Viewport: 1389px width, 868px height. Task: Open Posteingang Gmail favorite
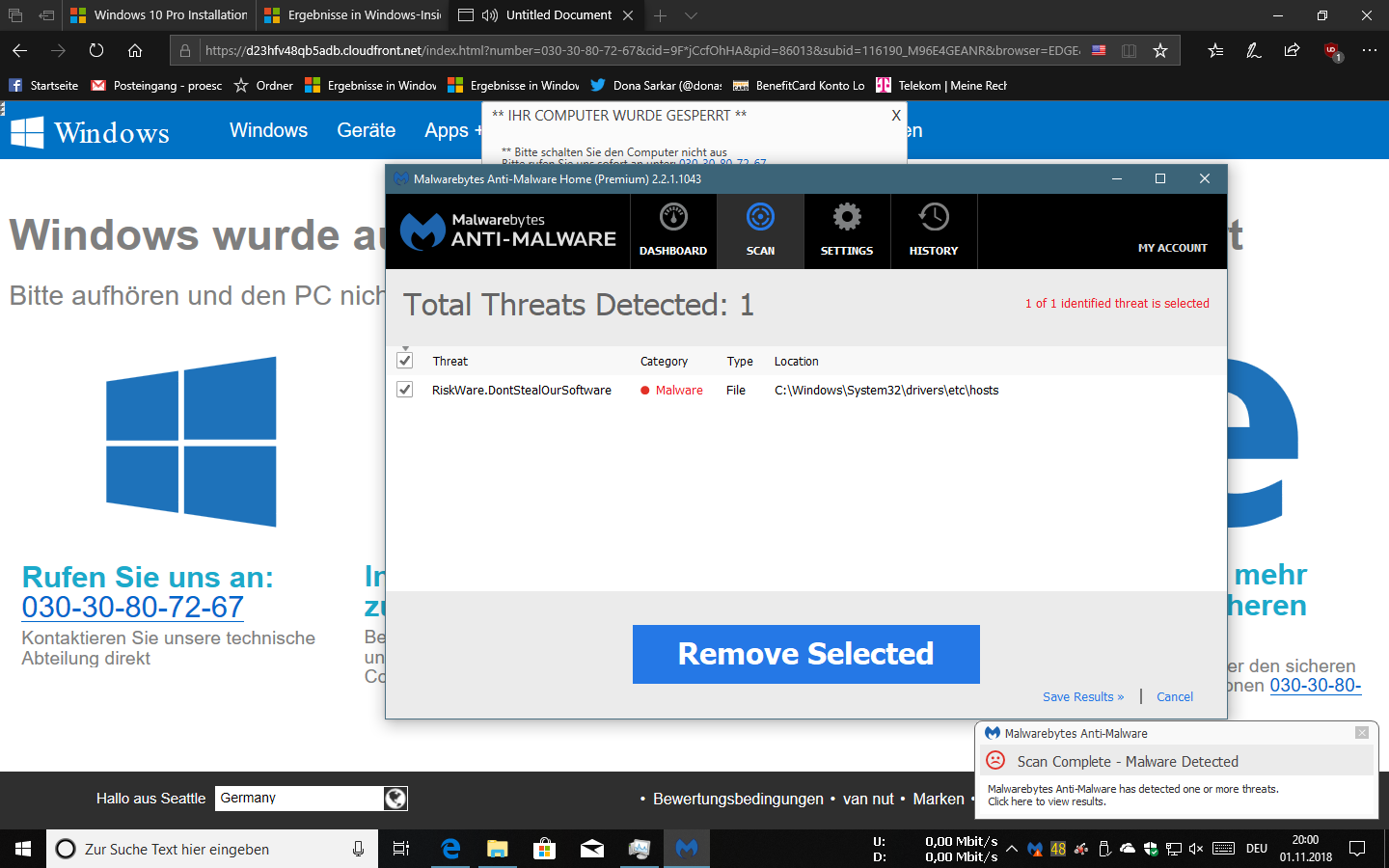click(x=156, y=85)
